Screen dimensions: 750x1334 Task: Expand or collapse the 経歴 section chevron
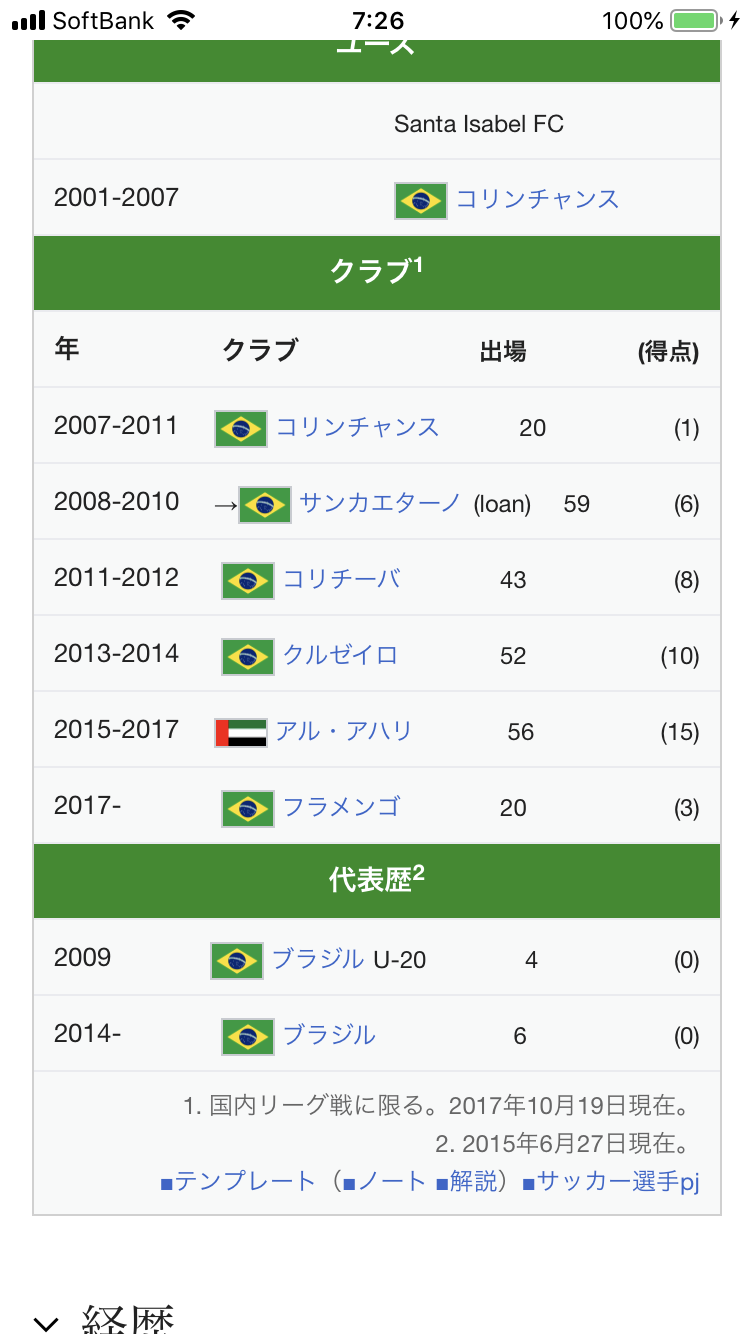tap(46, 1322)
